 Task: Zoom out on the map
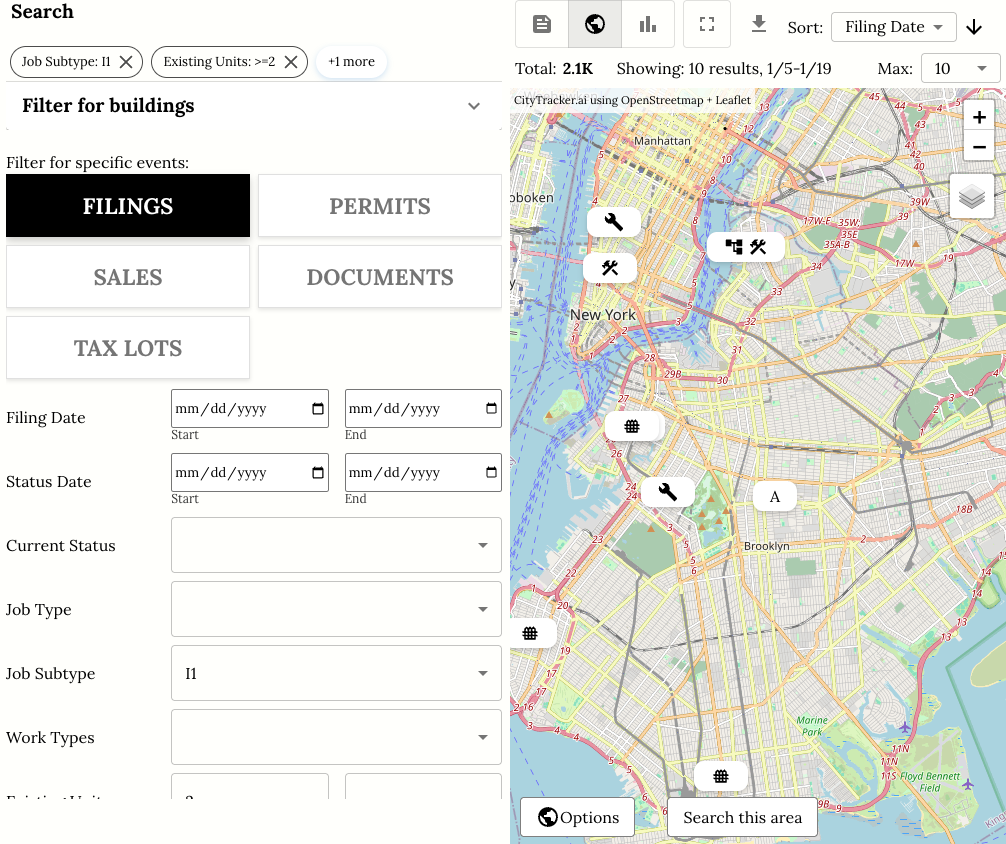pyautogui.click(x=979, y=148)
